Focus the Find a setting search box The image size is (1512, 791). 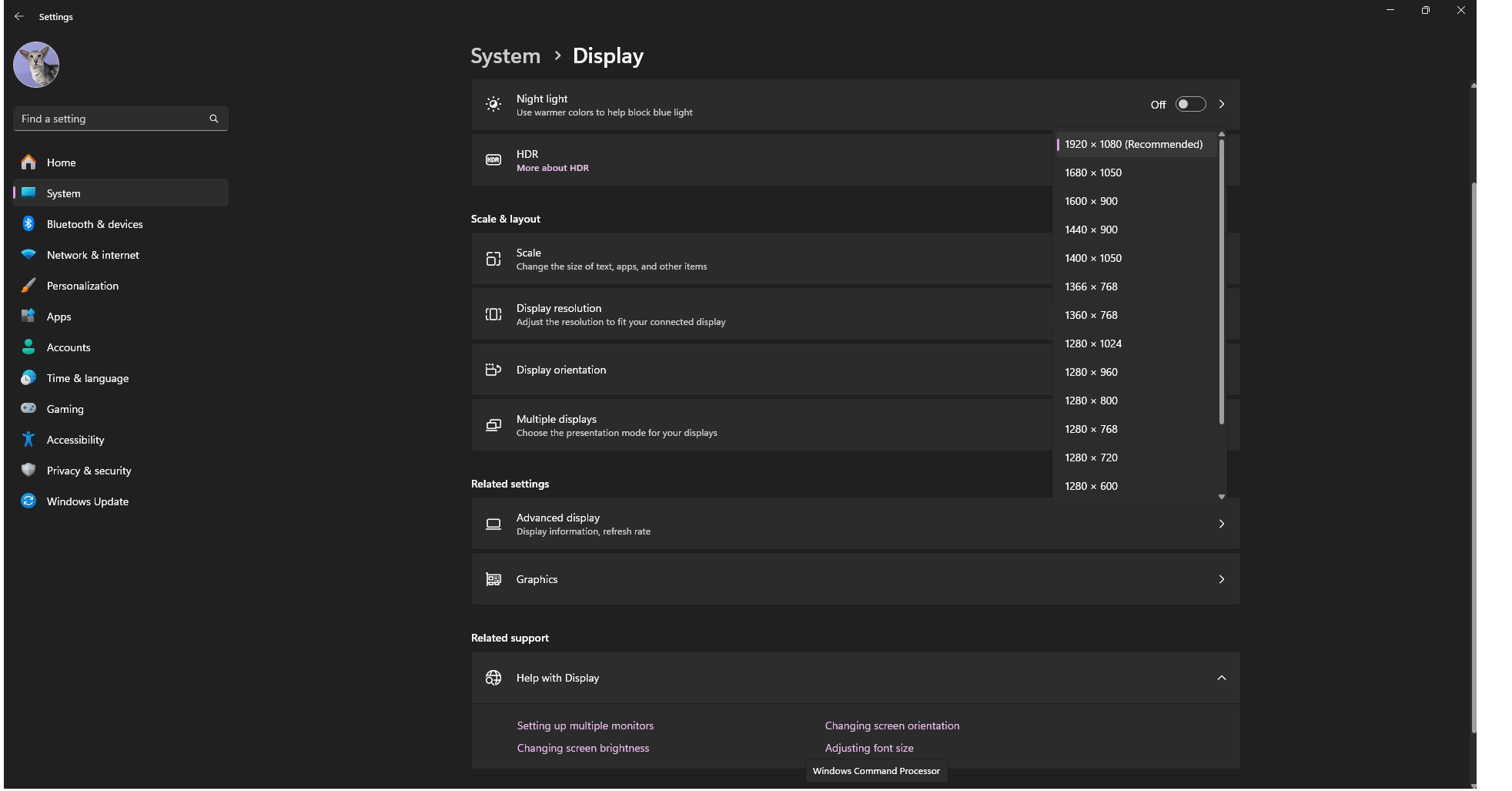[121, 119]
